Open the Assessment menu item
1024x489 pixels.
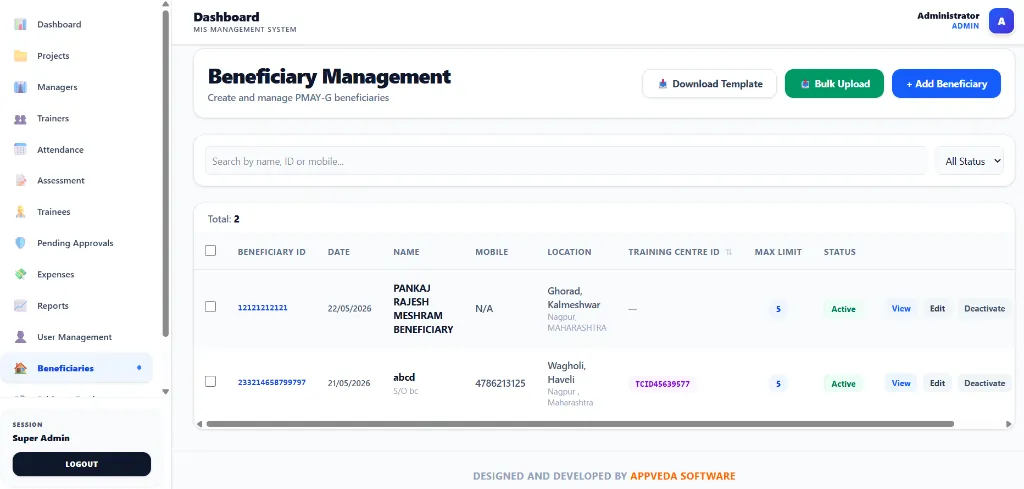76,180
